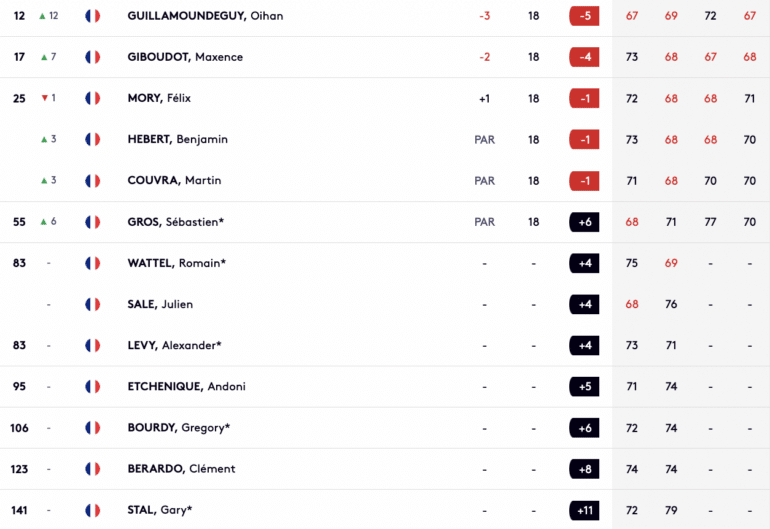Click the +8 badge in BERARDO's row
This screenshot has width=770, height=529.
[x=584, y=469]
